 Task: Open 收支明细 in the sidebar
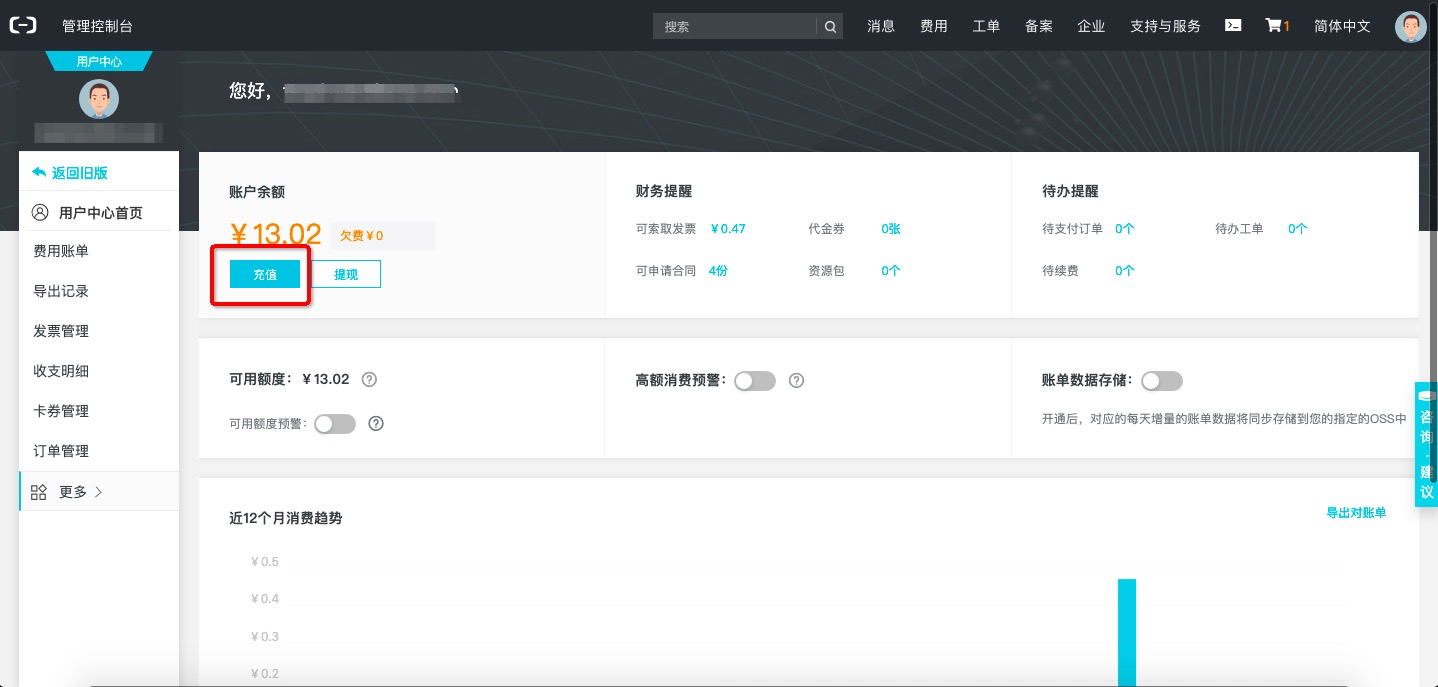pyautogui.click(x=61, y=371)
